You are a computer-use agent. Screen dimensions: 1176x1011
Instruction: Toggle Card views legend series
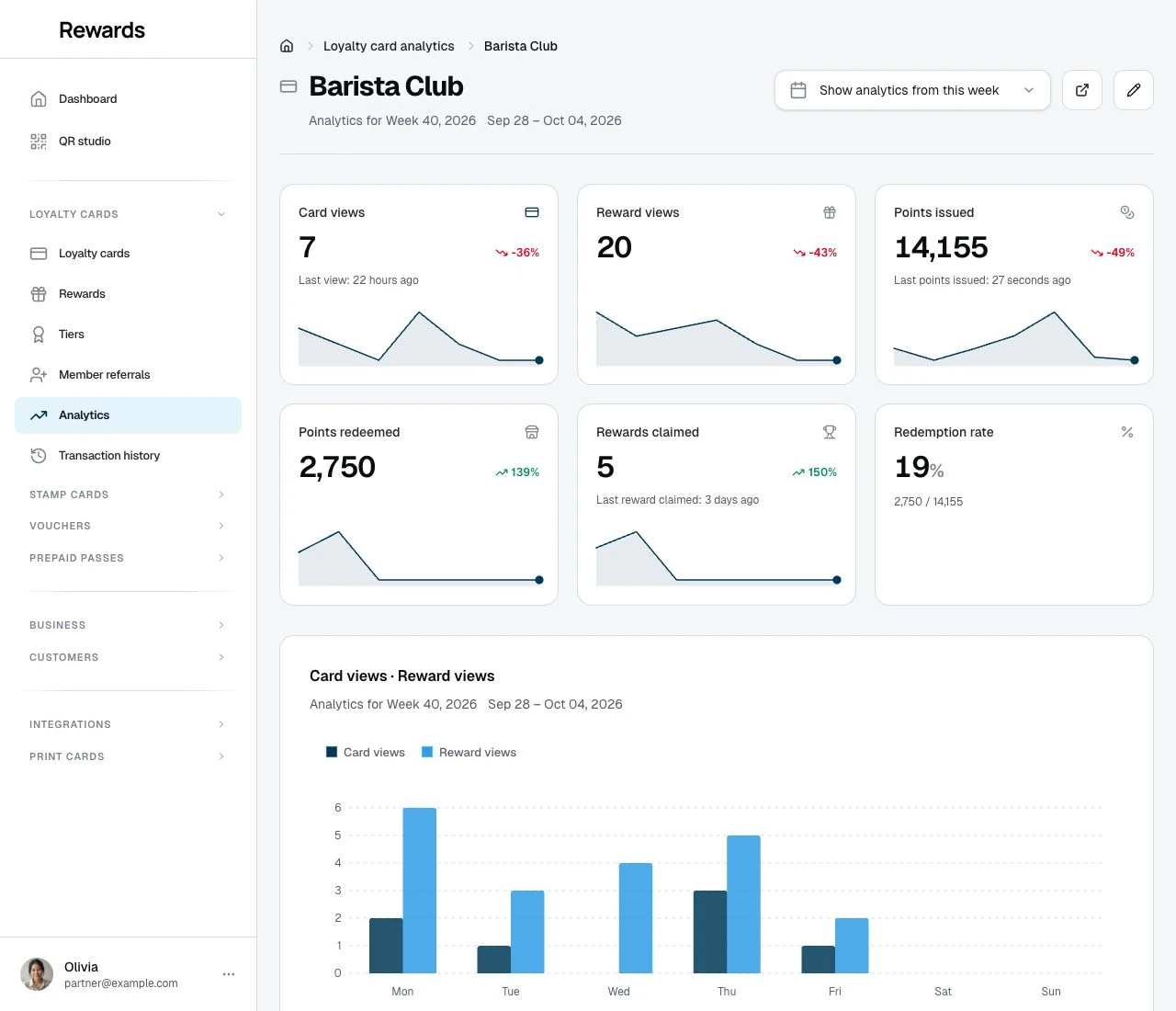[366, 752]
